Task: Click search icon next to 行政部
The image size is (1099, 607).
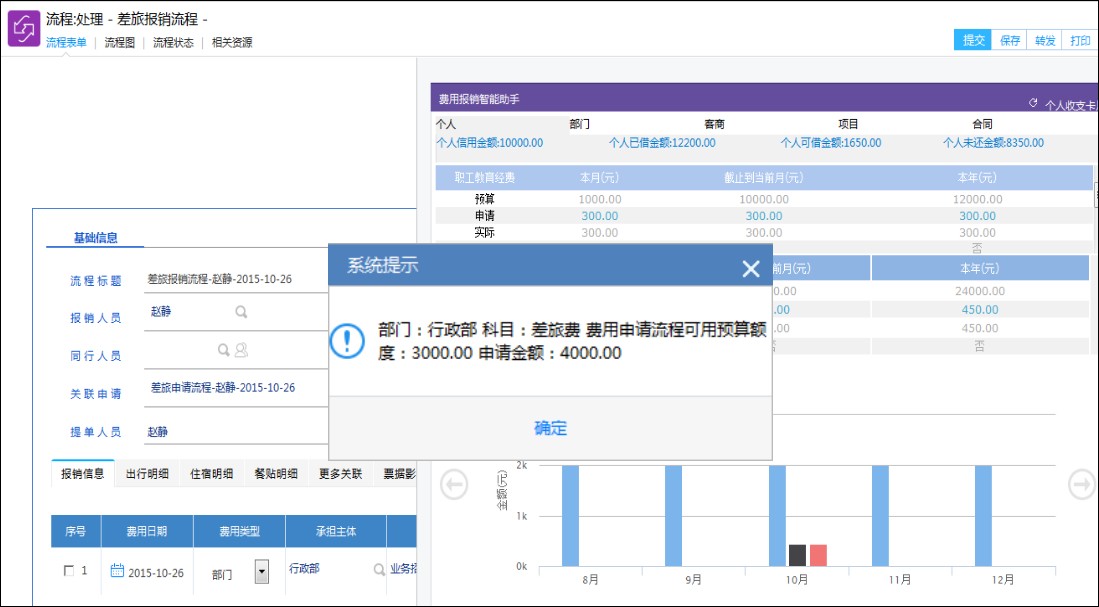Action: click(x=379, y=570)
